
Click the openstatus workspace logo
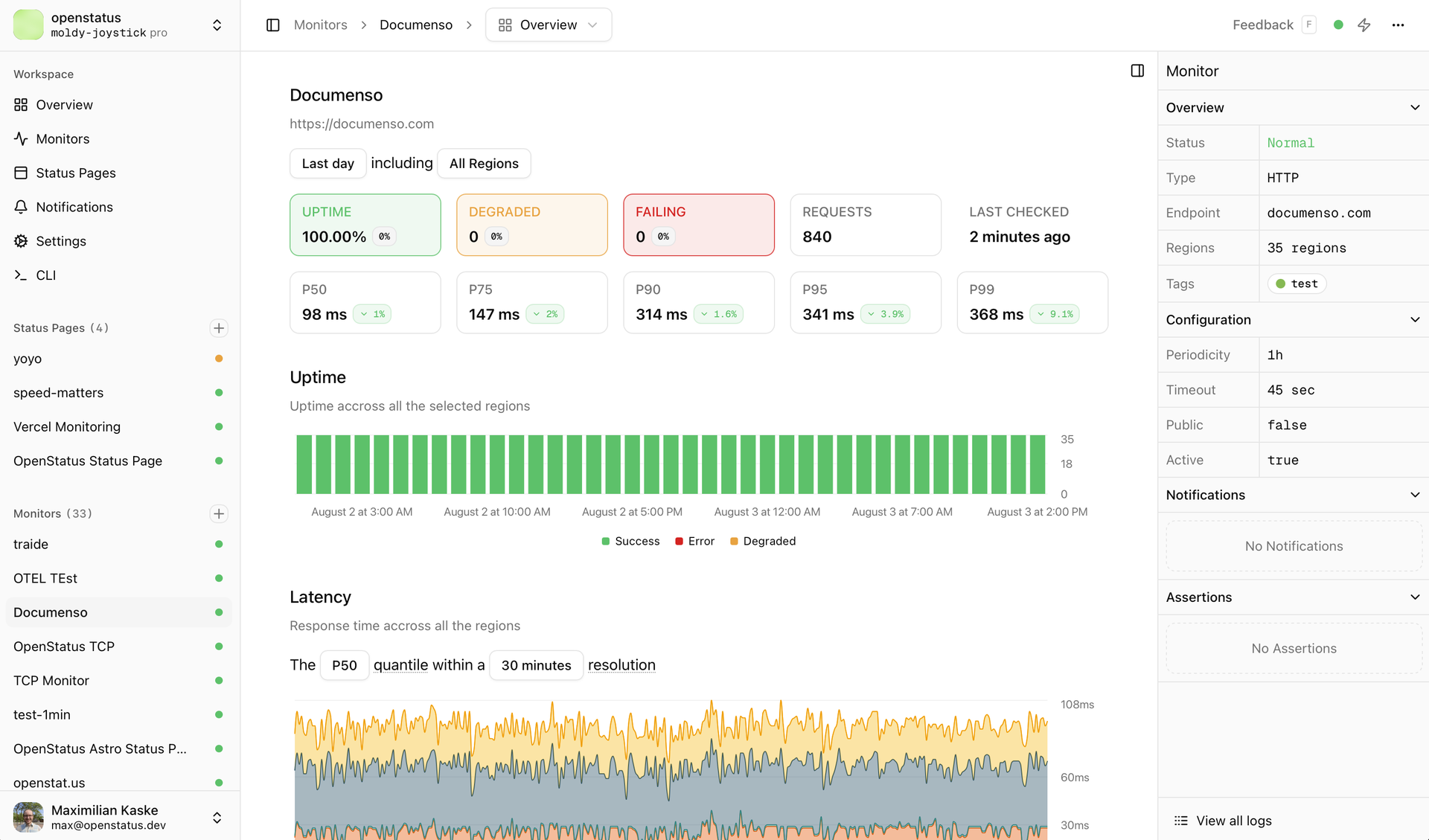[x=28, y=25]
